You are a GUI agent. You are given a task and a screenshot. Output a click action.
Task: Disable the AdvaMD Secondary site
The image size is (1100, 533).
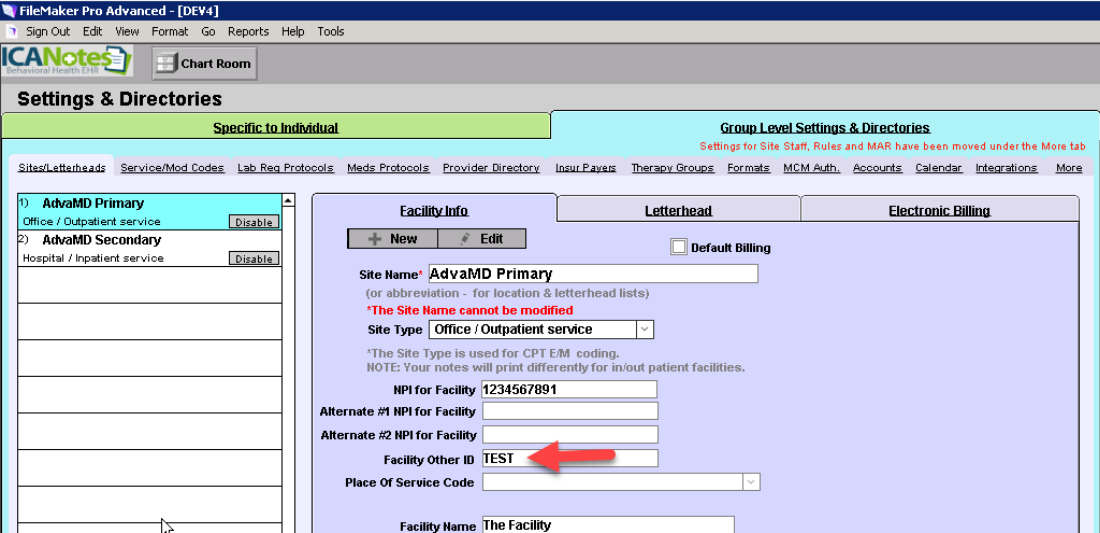[x=254, y=259]
